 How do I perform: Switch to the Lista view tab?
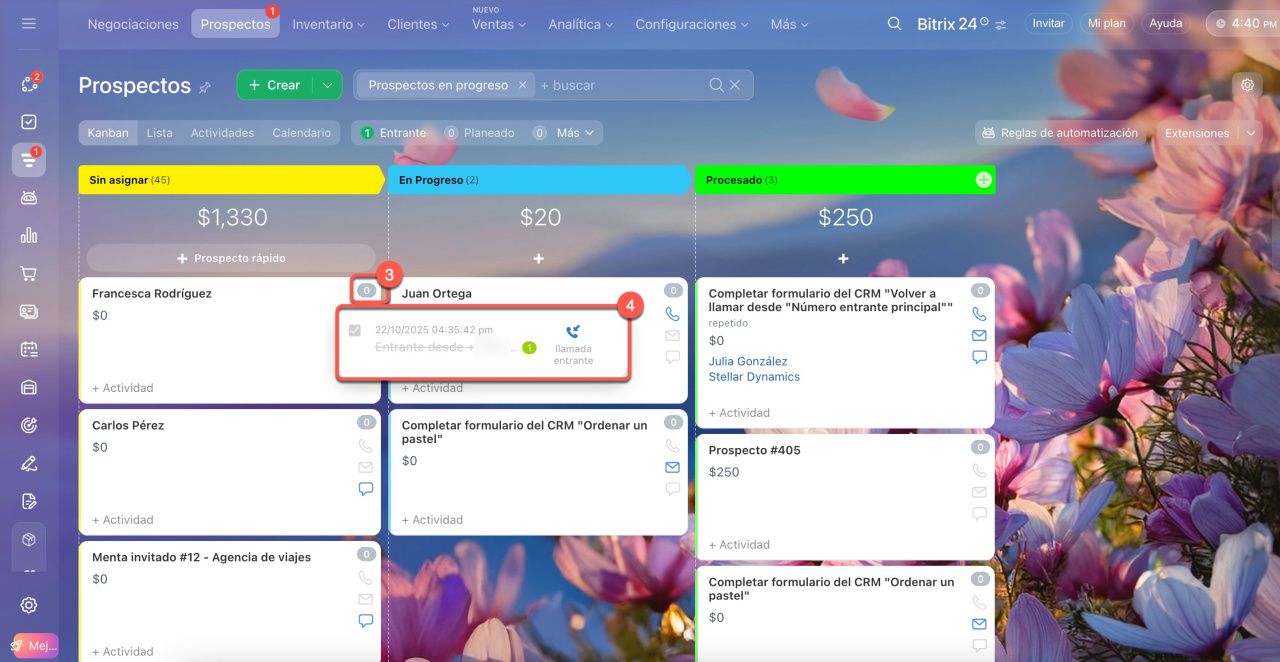click(x=159, y=133)
